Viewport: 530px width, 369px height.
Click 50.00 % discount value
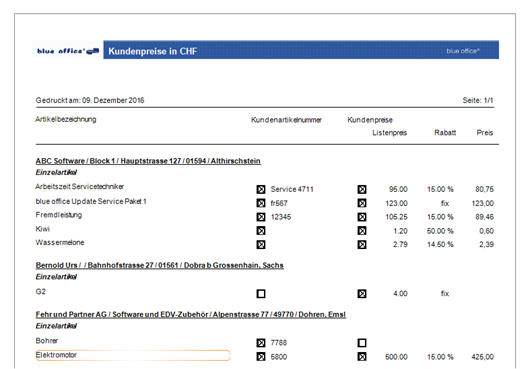[440, 231]
